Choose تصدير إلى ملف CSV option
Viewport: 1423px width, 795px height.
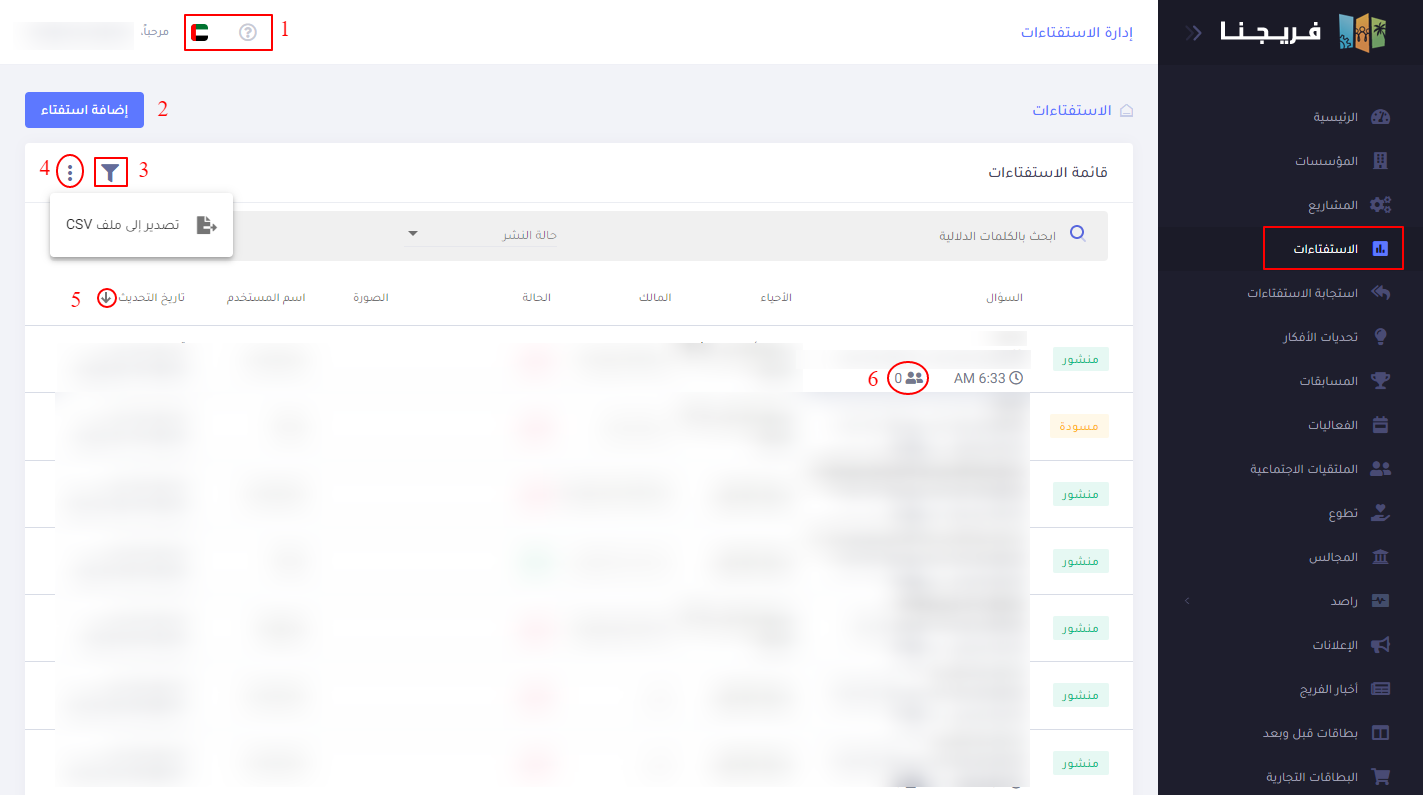pyautogui.click(x=141, y=225)
